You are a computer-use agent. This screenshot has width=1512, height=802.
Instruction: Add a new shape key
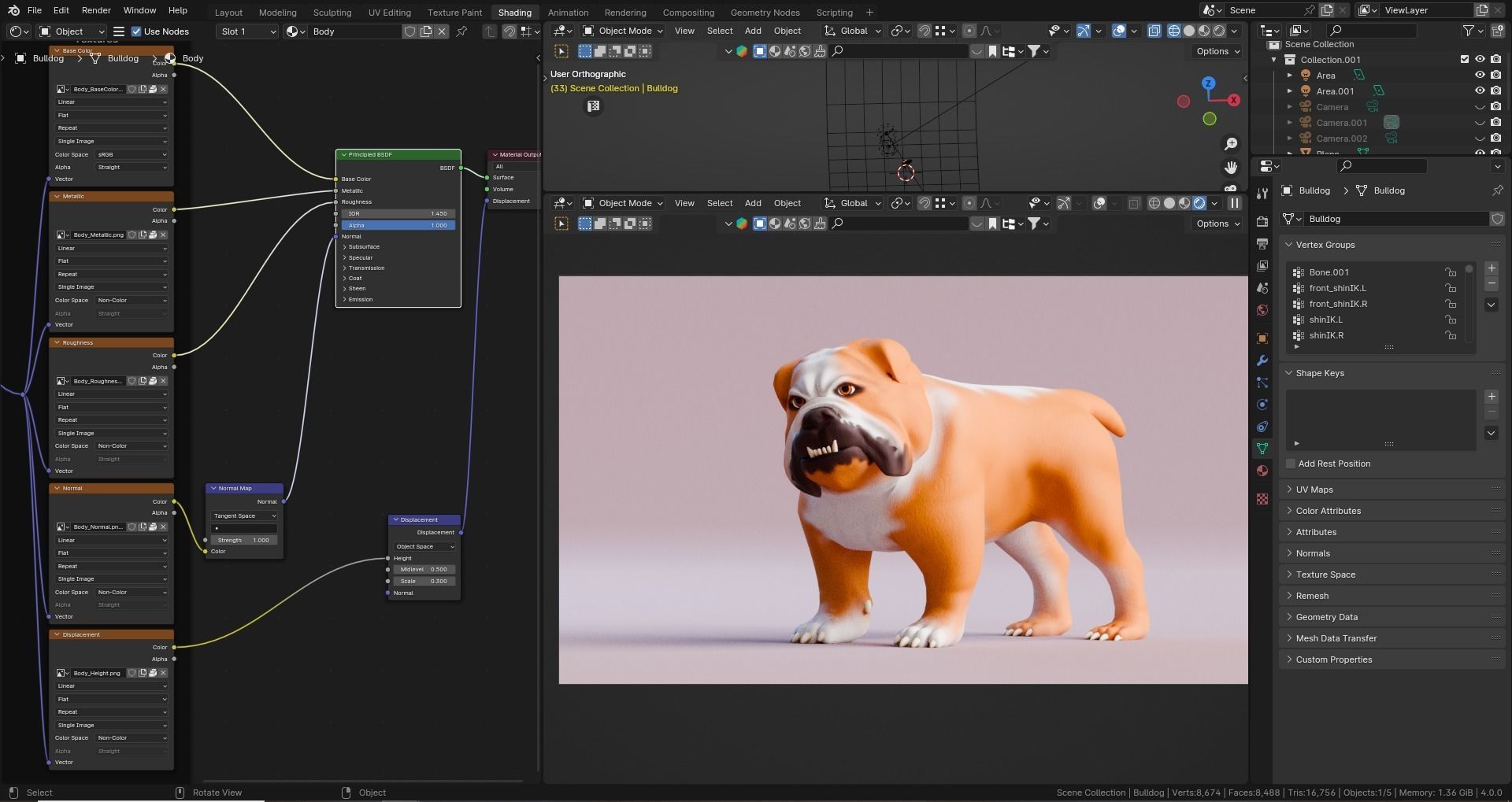click(x=1492, y=397)
